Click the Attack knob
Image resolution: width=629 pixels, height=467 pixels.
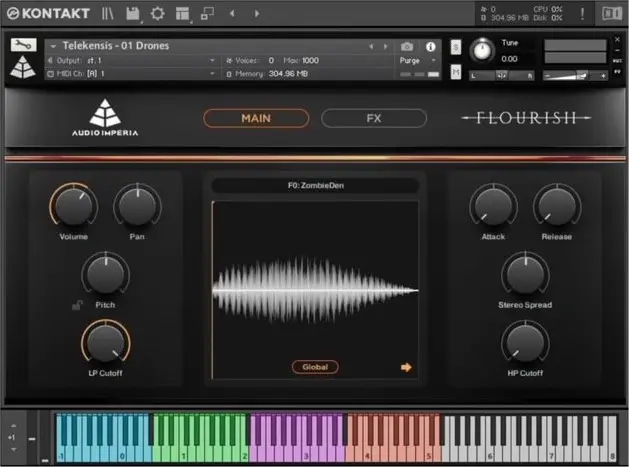click(x=493, y=206)
